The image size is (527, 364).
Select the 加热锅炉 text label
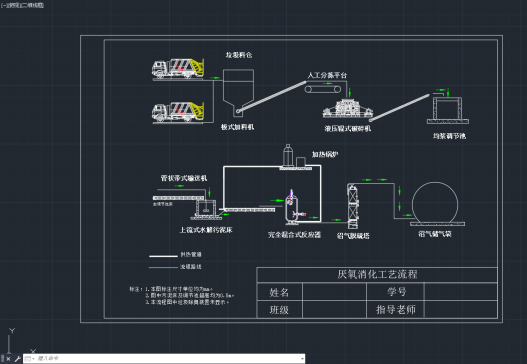click(x=325, y=154)
